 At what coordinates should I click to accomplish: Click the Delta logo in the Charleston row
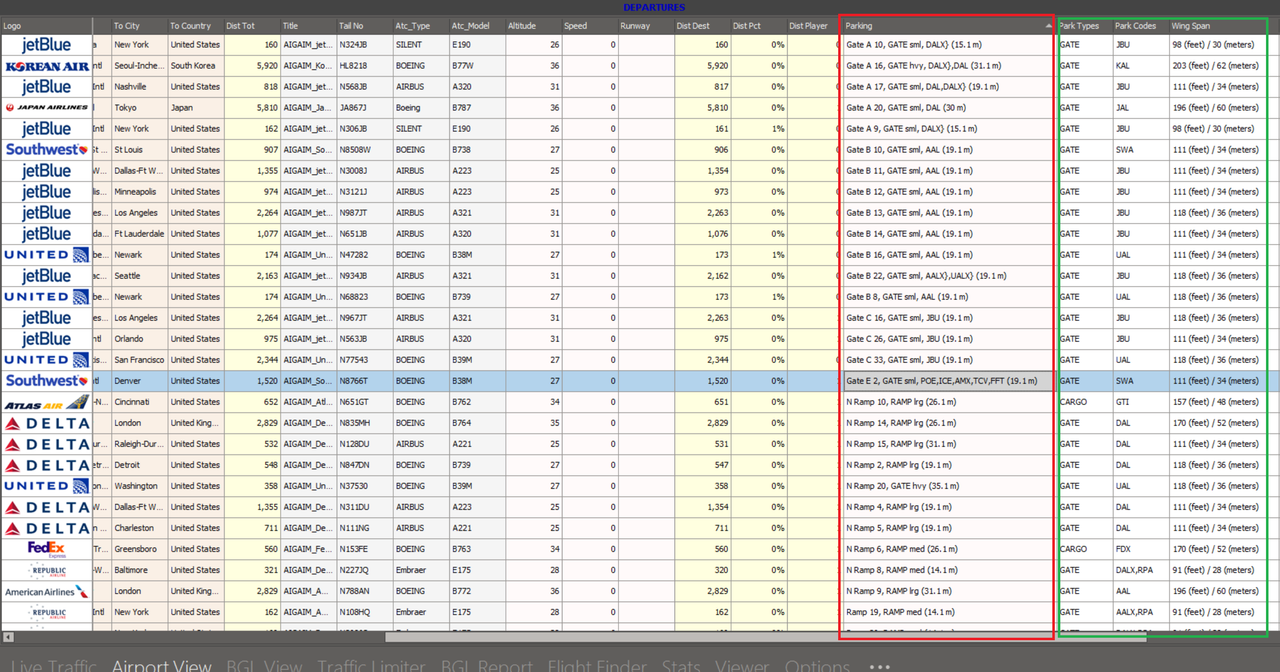point(46,528)
